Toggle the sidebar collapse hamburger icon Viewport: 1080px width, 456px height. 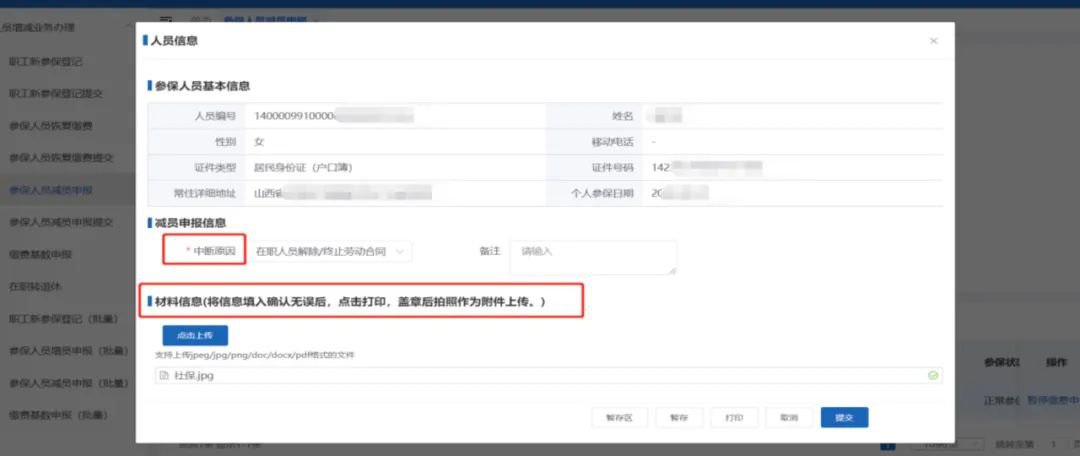(x=165, y=20)
